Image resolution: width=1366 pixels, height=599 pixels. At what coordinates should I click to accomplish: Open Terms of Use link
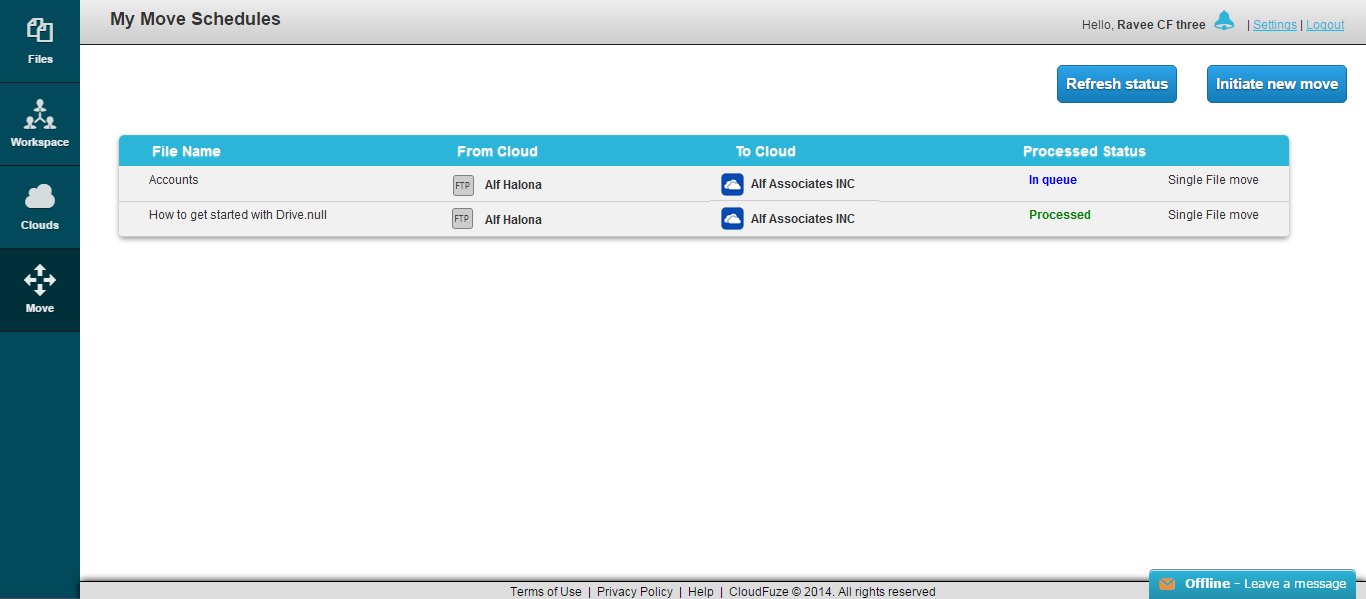point(546,592)
